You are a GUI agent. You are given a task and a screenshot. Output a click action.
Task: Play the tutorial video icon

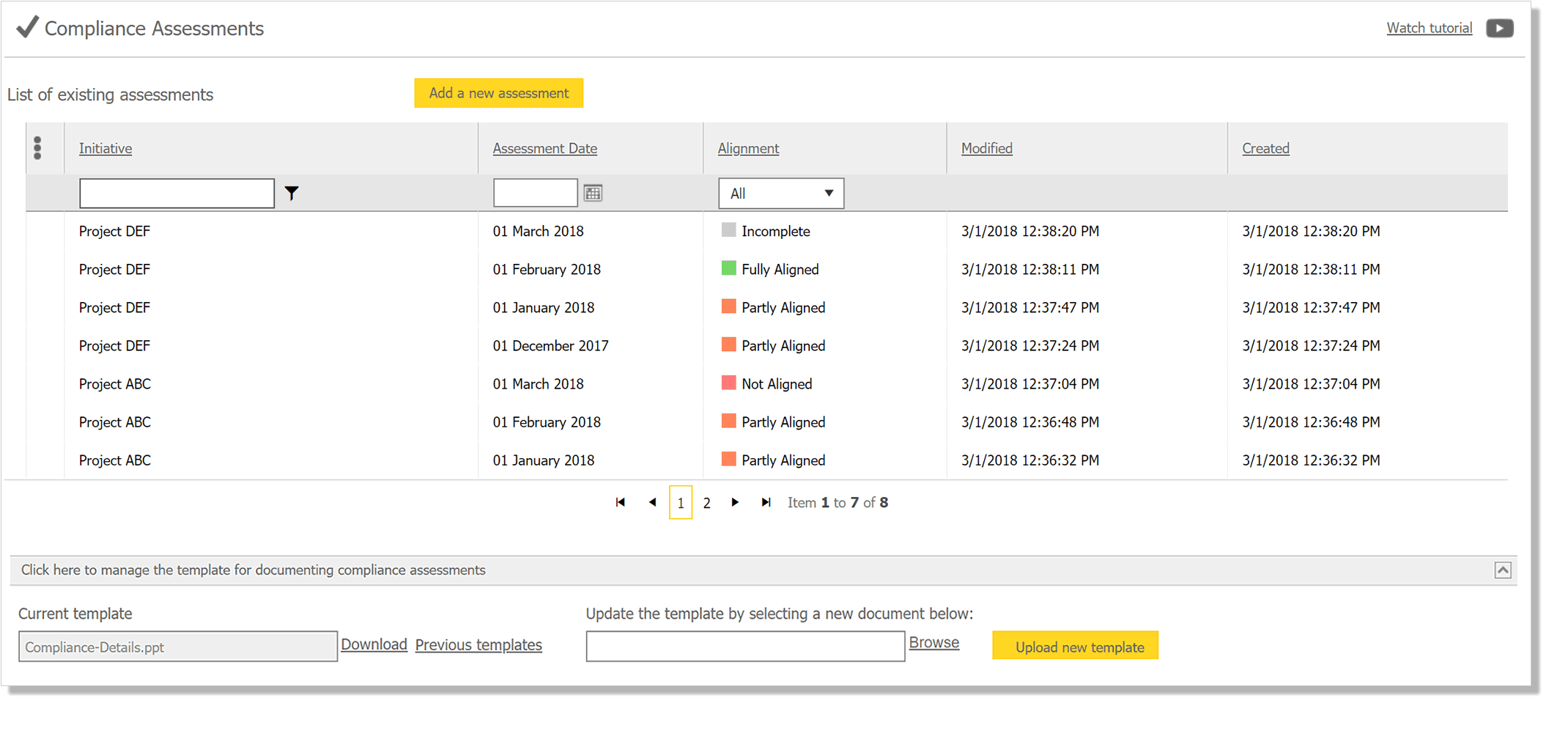tap(1499, 28)
